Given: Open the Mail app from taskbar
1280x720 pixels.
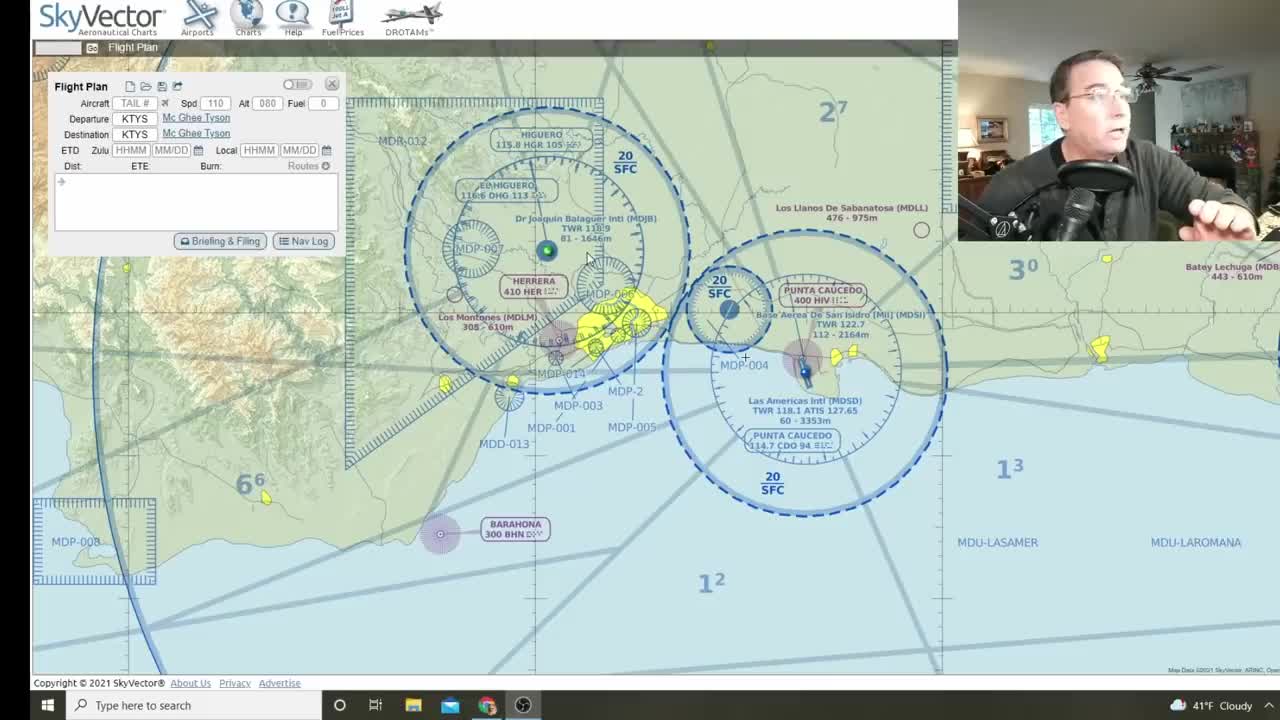Looking at the screenshot, I should pyautogui.click(x=450, y=705).
